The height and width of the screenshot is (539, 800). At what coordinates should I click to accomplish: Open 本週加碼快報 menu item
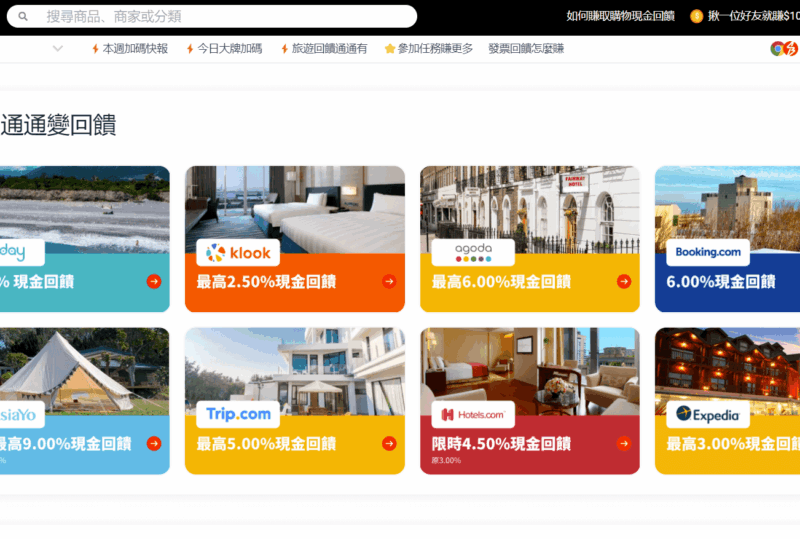(x=135, y=48)
